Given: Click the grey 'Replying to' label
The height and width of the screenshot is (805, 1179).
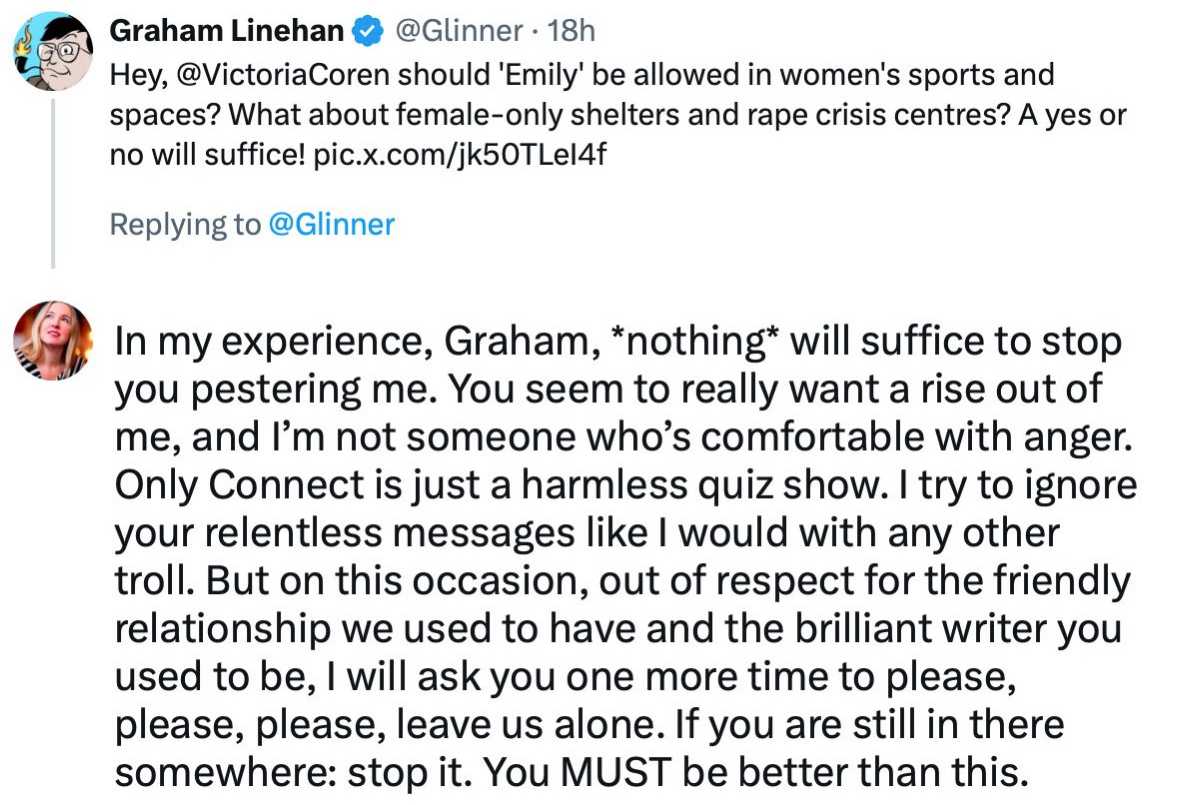Looking at the screenshot, I should [x=186, y=225].
